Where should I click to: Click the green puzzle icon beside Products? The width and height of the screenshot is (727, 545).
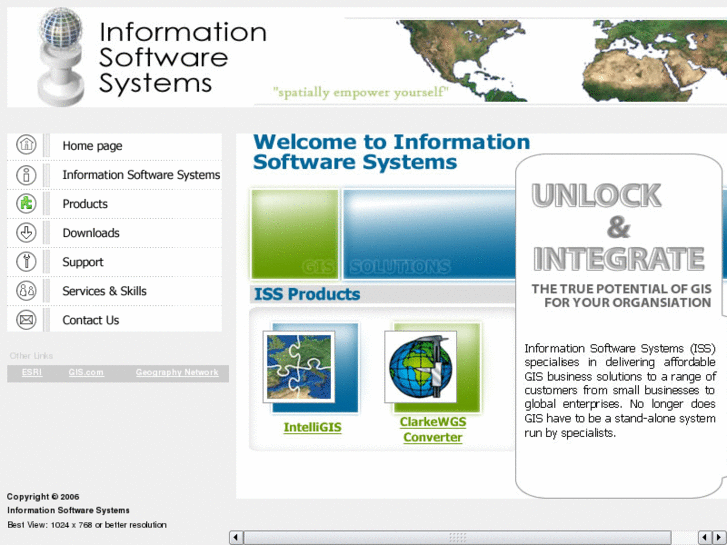pyautogui.click(x=26, y=203)
